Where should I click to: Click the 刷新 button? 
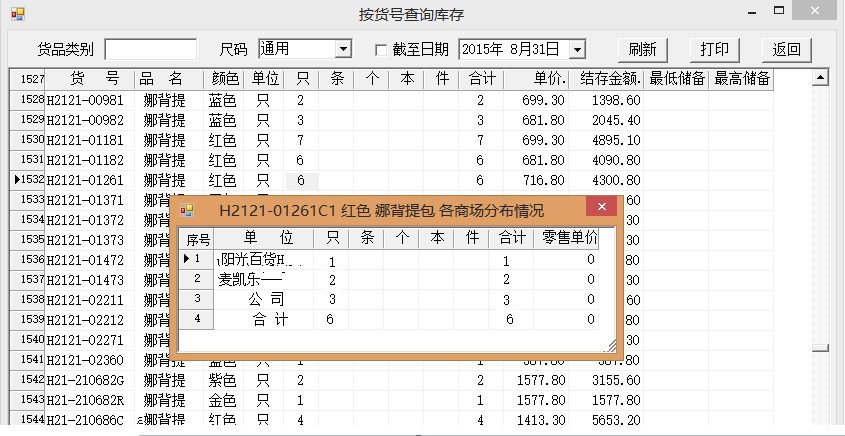click(x=642, y=49)
